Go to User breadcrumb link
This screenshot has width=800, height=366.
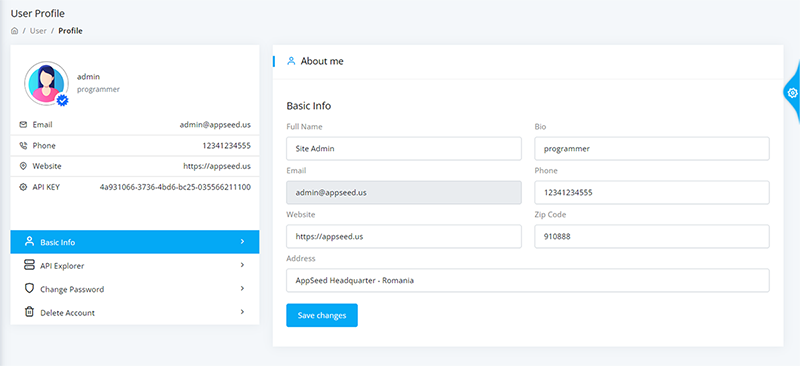click(x=38, y=31)
